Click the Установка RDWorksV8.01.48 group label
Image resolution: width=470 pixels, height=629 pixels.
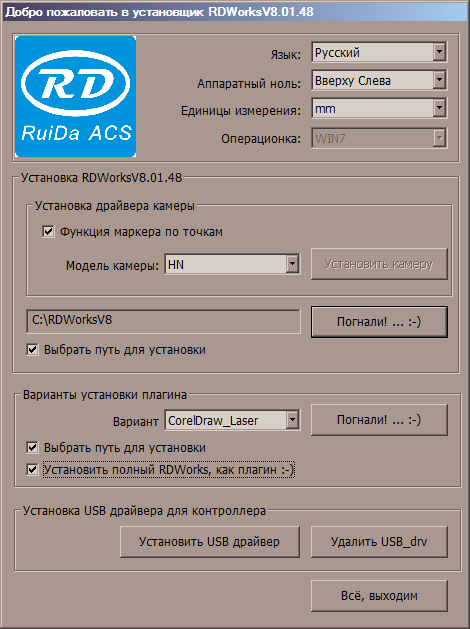101,177
